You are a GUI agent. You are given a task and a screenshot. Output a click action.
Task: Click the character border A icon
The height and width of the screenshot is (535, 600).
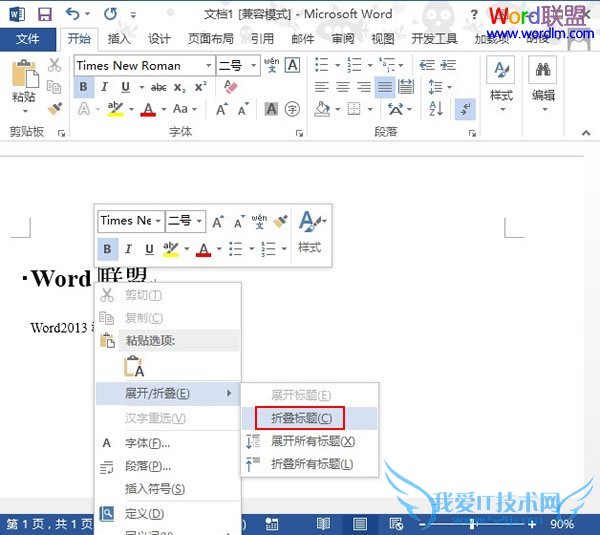(x=293, y=65)
